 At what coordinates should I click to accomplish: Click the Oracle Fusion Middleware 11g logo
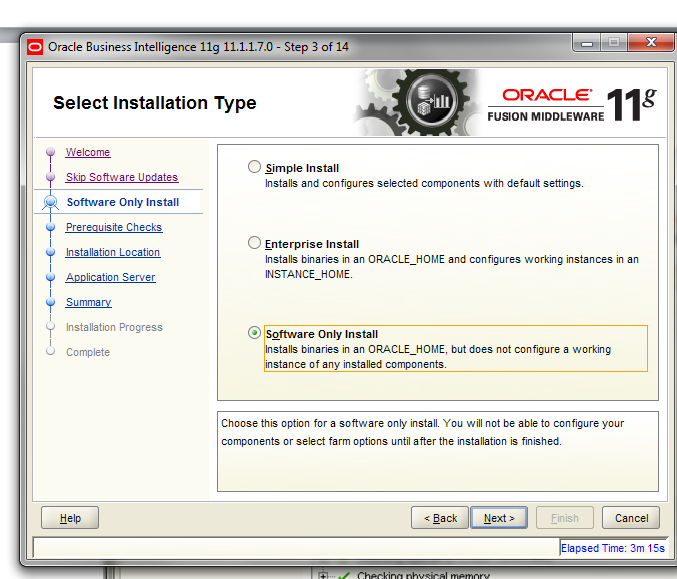[572, 104]
